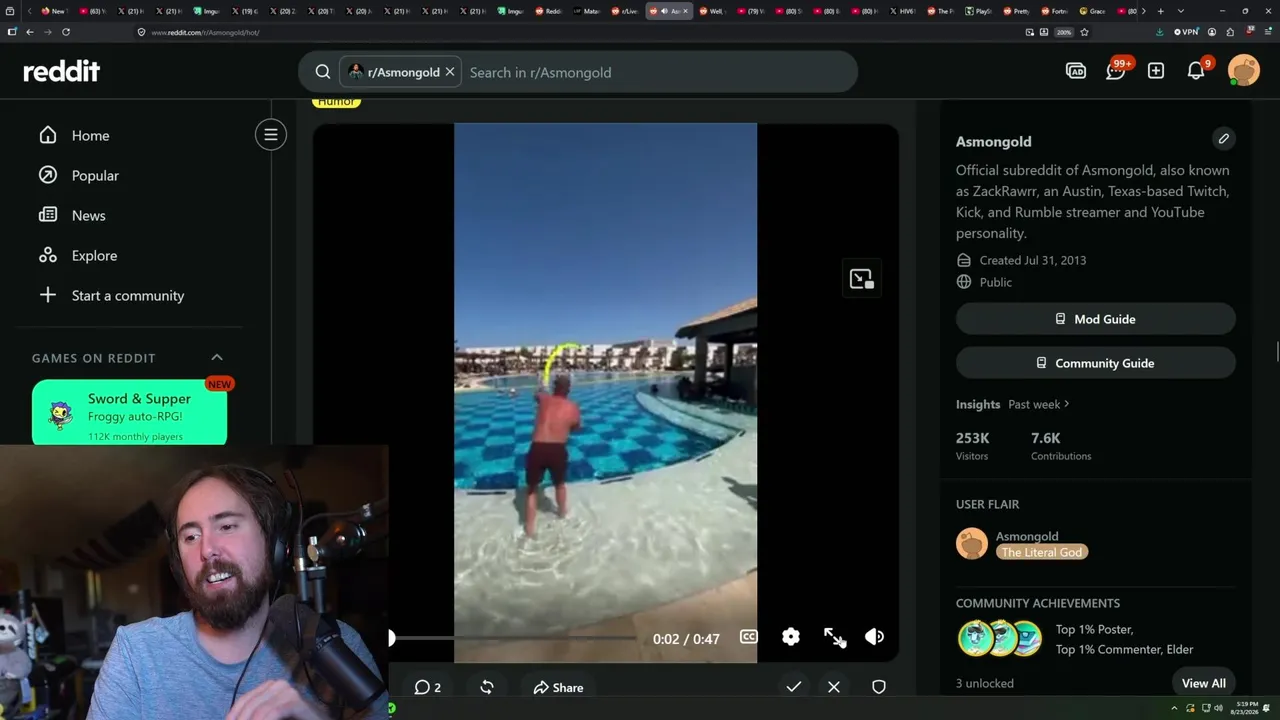The height and width of the screenshot is (720, 1280).
Task: Click the reddit.com address bar
Action: click(580, 32)
